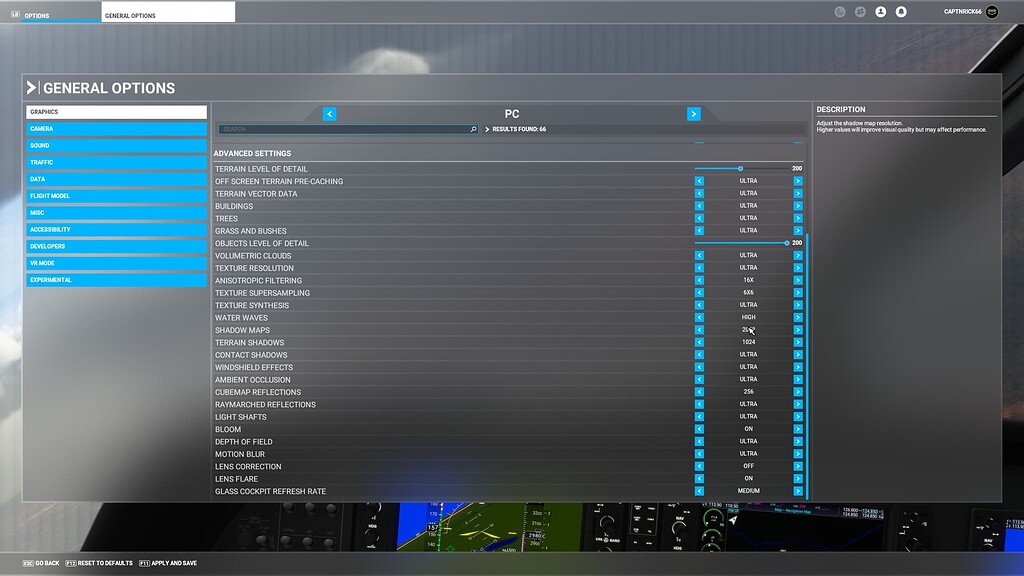The height and width of the screenshot is (576, 1024).
Task: Click the friends/group icon in the top bar
Action: 860,11
